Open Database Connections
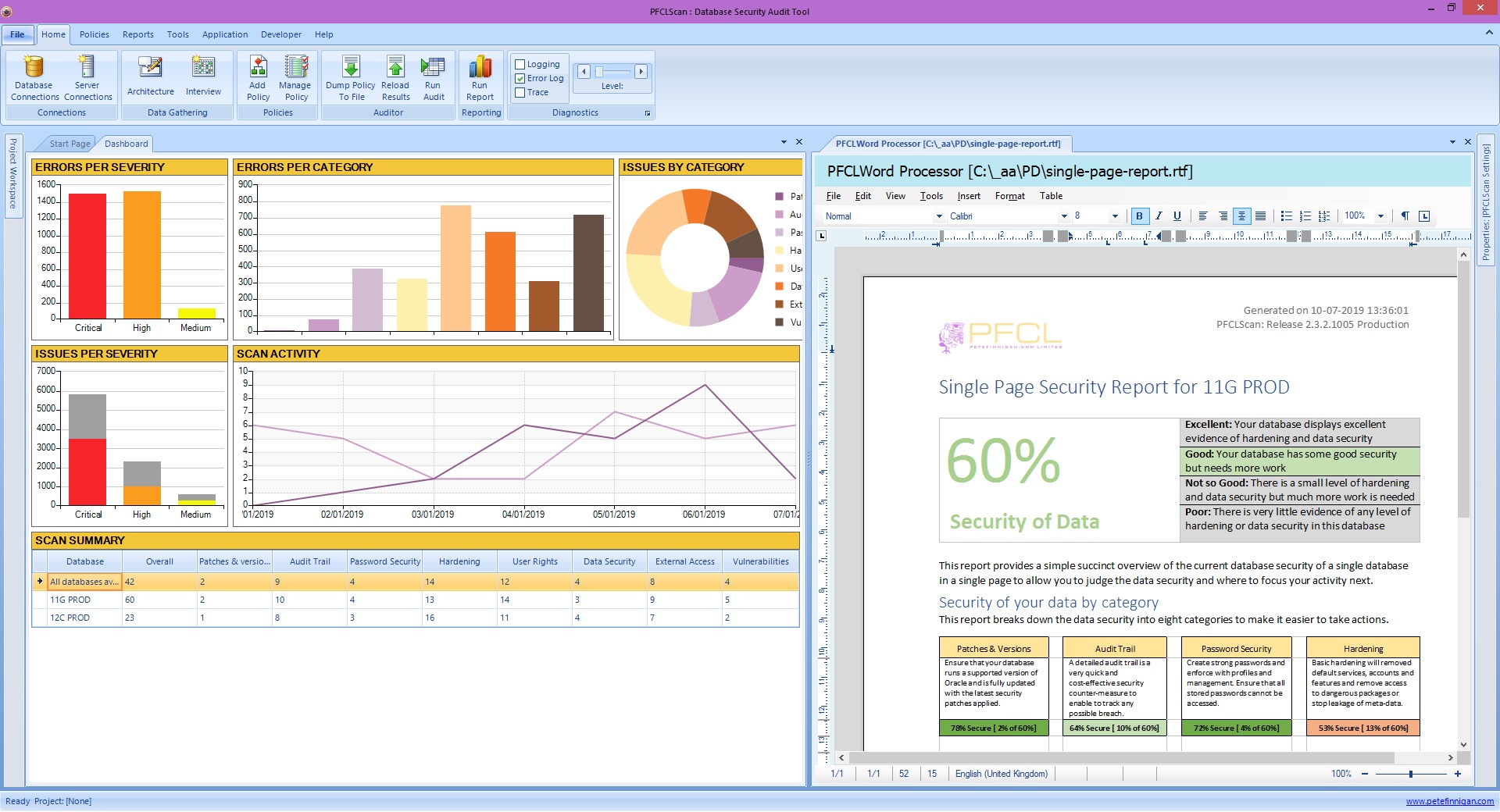The height and width of the screenshot is (812, 1500). click(34, 78)
